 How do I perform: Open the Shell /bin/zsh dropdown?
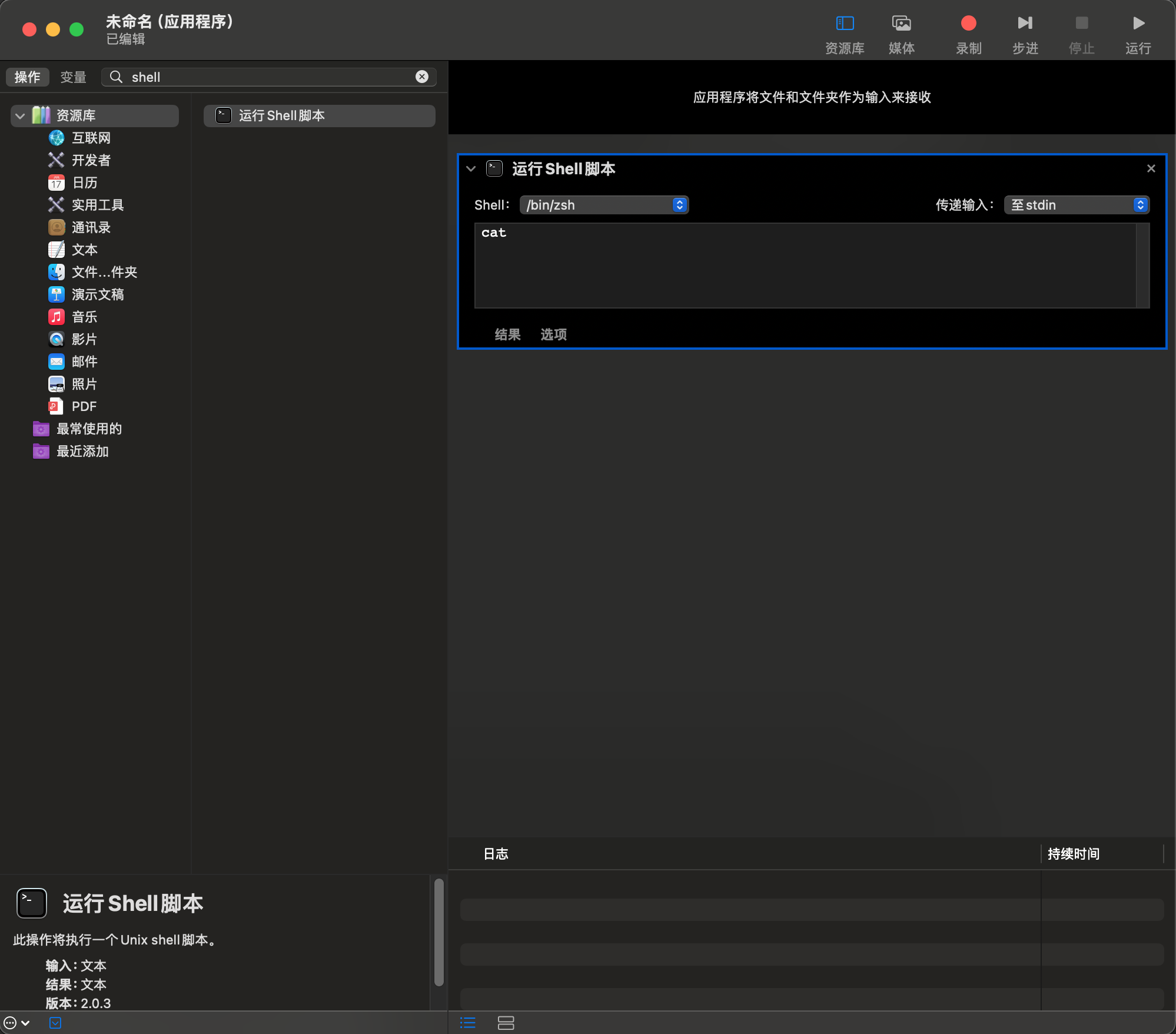604,205
